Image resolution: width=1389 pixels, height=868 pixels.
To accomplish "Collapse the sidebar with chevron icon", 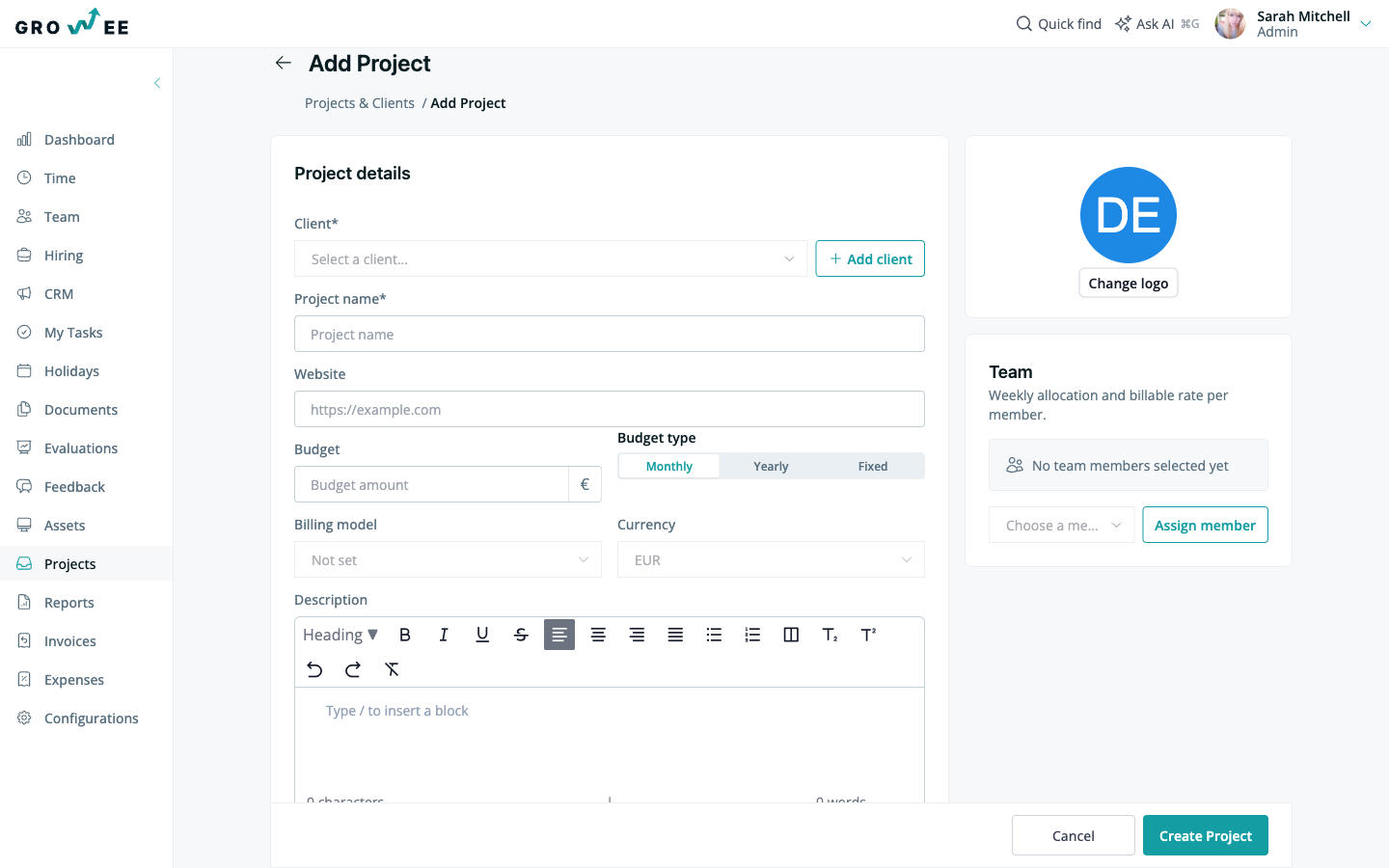I will tap(157, 83).
